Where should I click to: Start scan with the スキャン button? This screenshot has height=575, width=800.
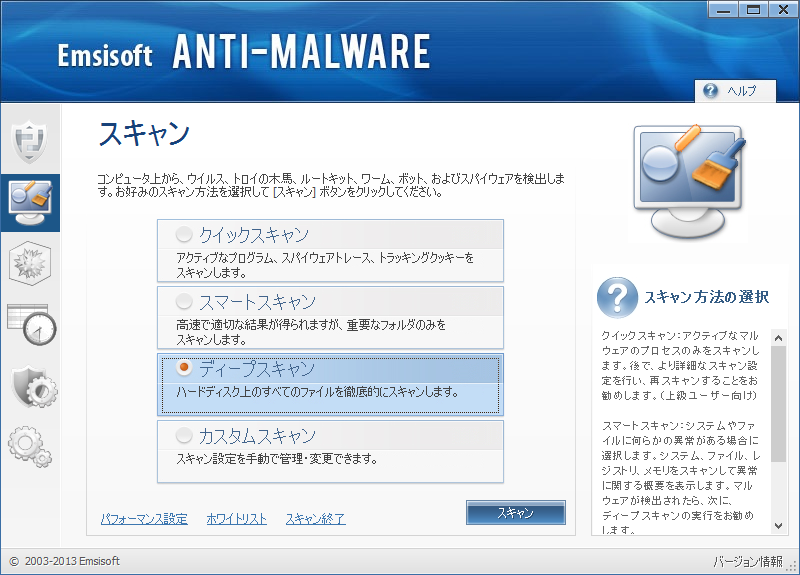515,512
